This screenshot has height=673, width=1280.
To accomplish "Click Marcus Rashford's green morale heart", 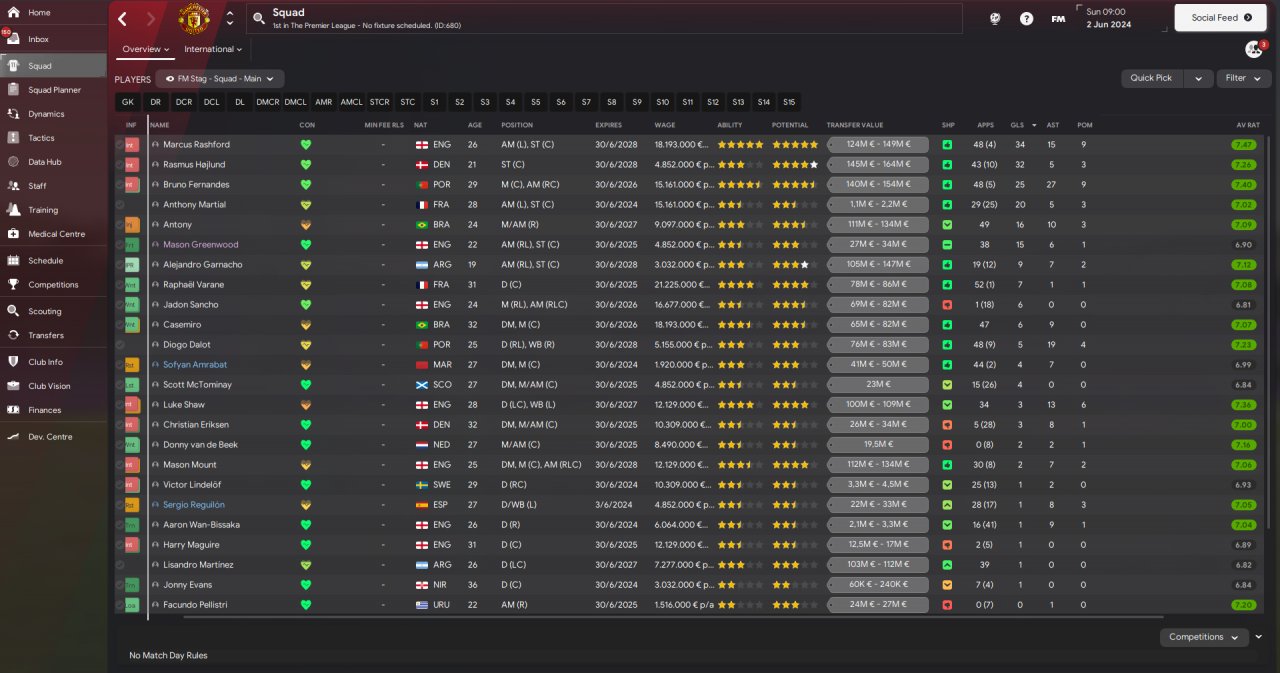I will (x=306, y=145).
